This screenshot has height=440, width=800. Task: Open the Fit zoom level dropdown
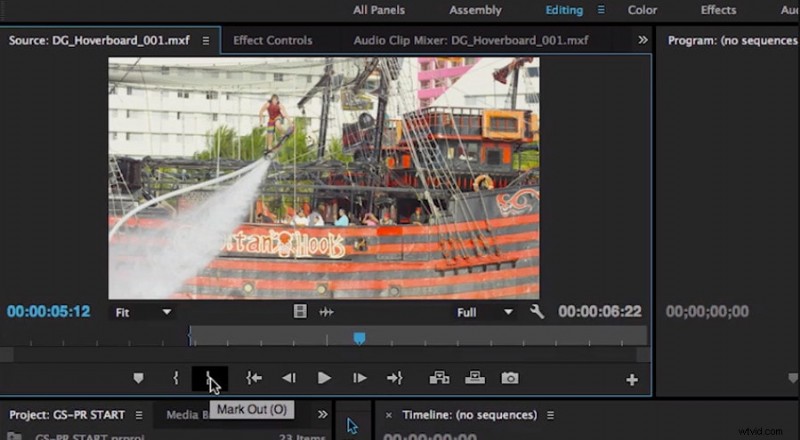[142, 312]
